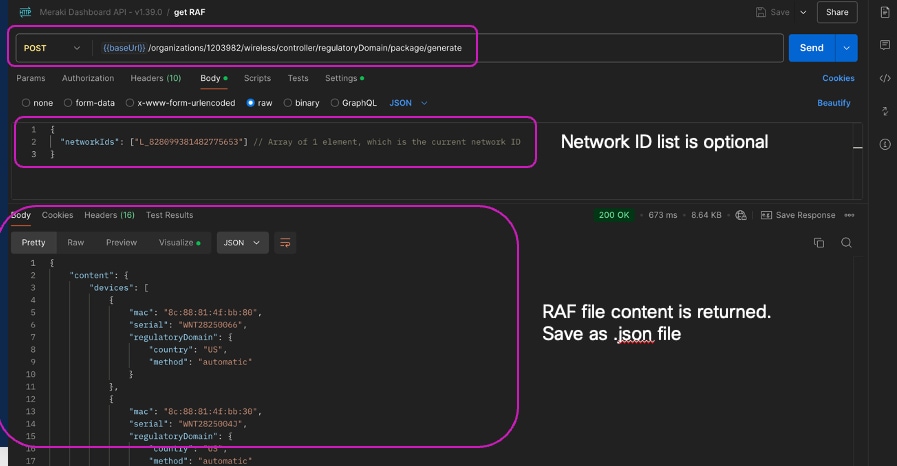
Task: Open the Scripts tab
Action: pyautogui.click(x=257, y=78)
